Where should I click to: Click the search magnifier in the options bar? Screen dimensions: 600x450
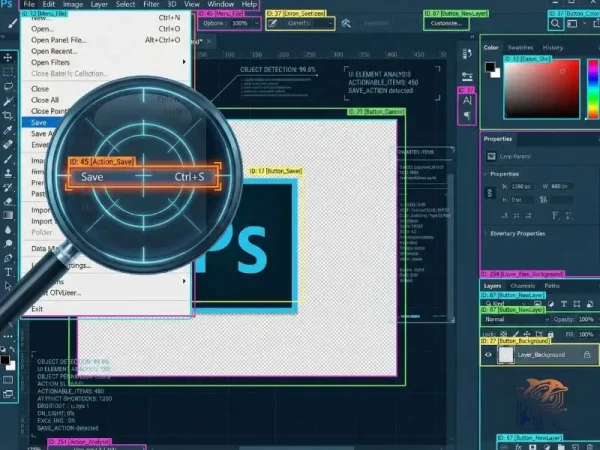click(x=555, y=24)
